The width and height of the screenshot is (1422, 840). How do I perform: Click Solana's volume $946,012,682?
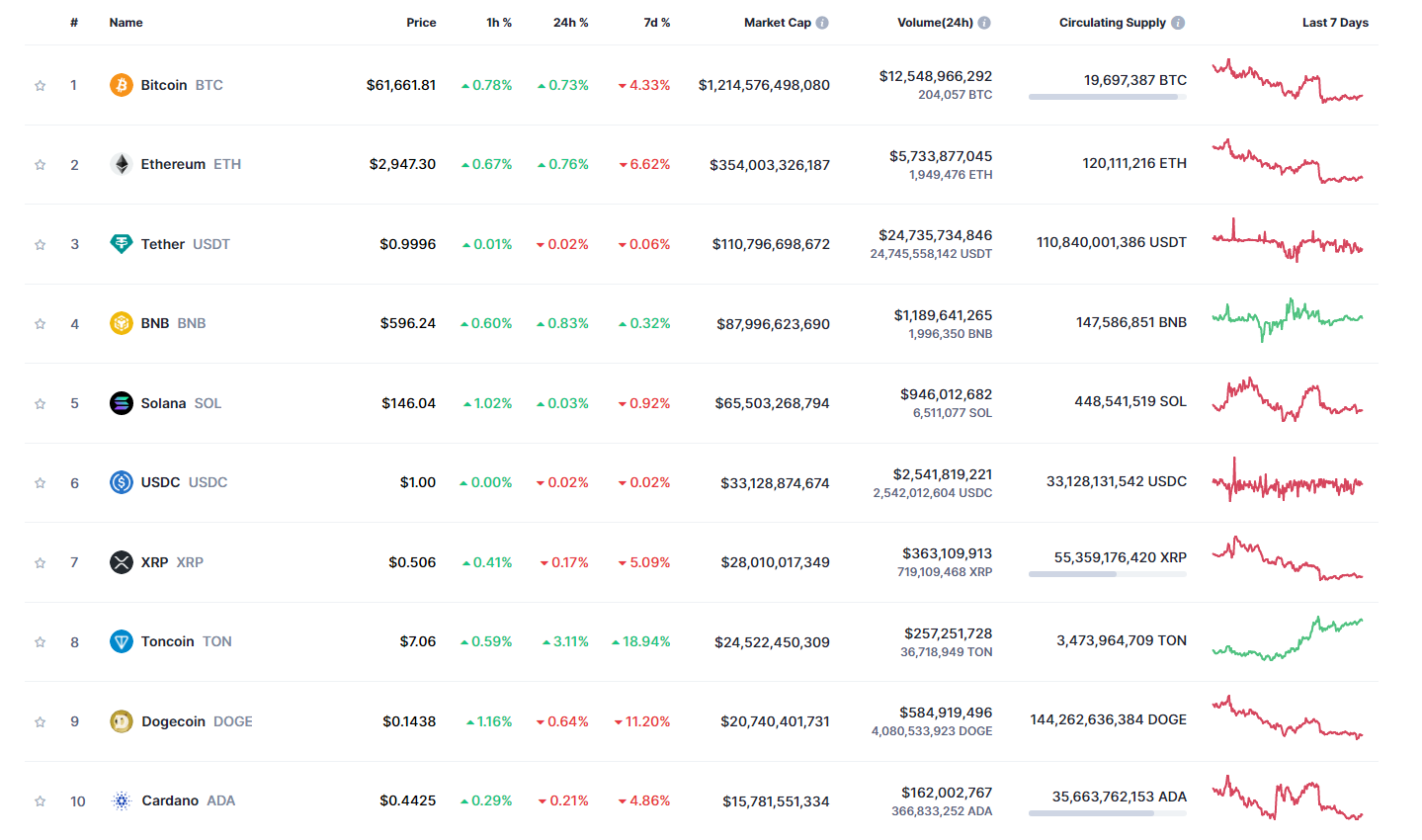[946, 394]
